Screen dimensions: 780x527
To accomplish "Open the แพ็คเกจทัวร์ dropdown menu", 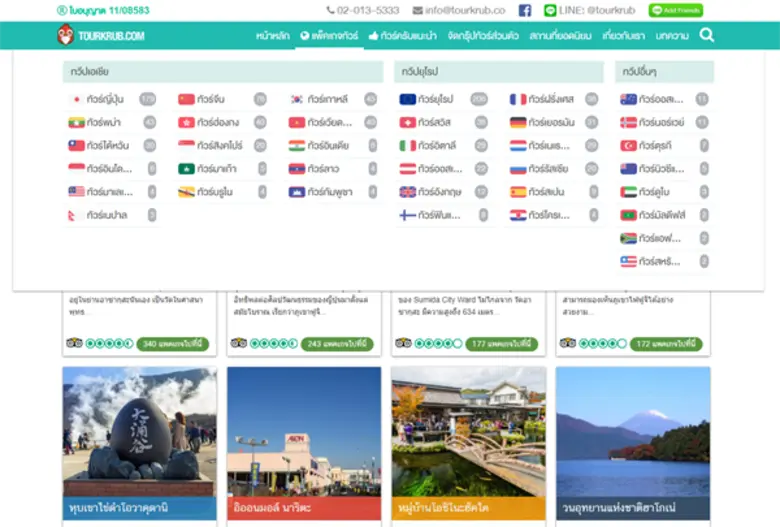I will click(x=328, y=36).
